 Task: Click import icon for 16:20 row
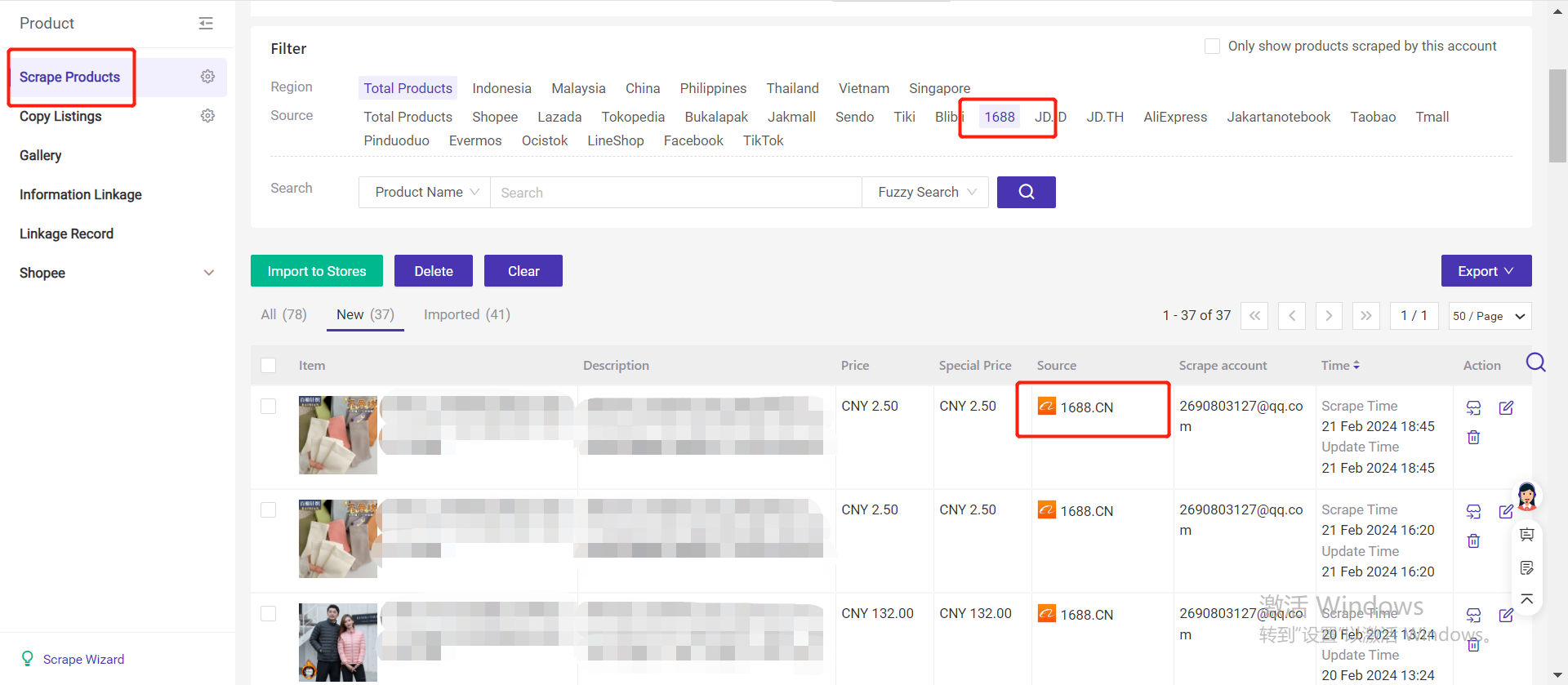point(1473,511)
